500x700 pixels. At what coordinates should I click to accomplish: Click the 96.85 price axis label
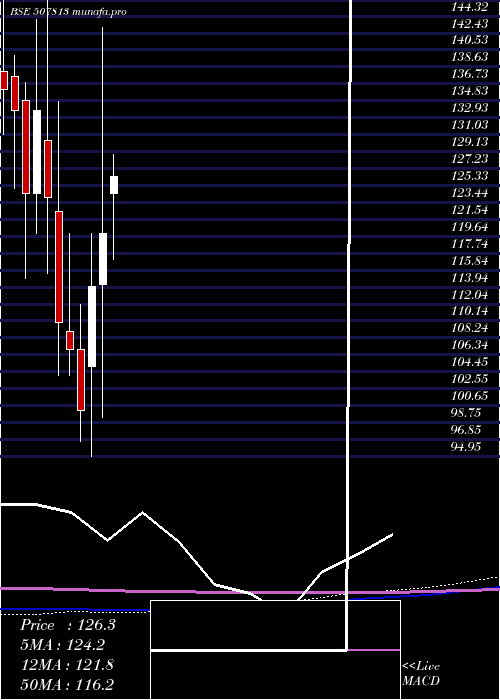tap(466, 430)
